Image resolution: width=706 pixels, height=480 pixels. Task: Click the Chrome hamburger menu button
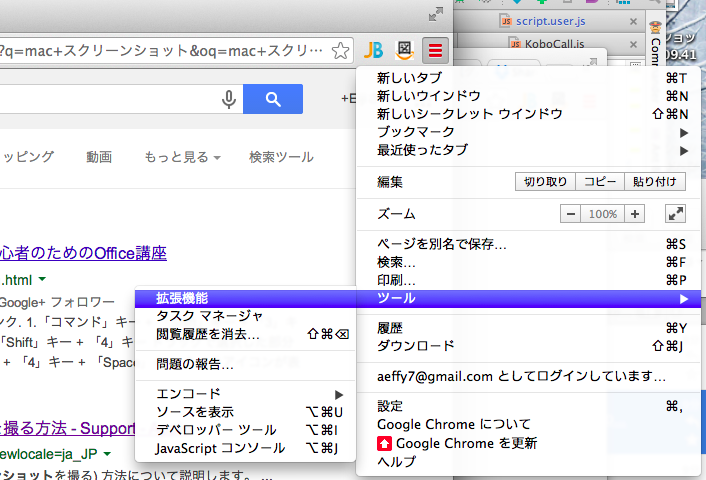point(435,50)
